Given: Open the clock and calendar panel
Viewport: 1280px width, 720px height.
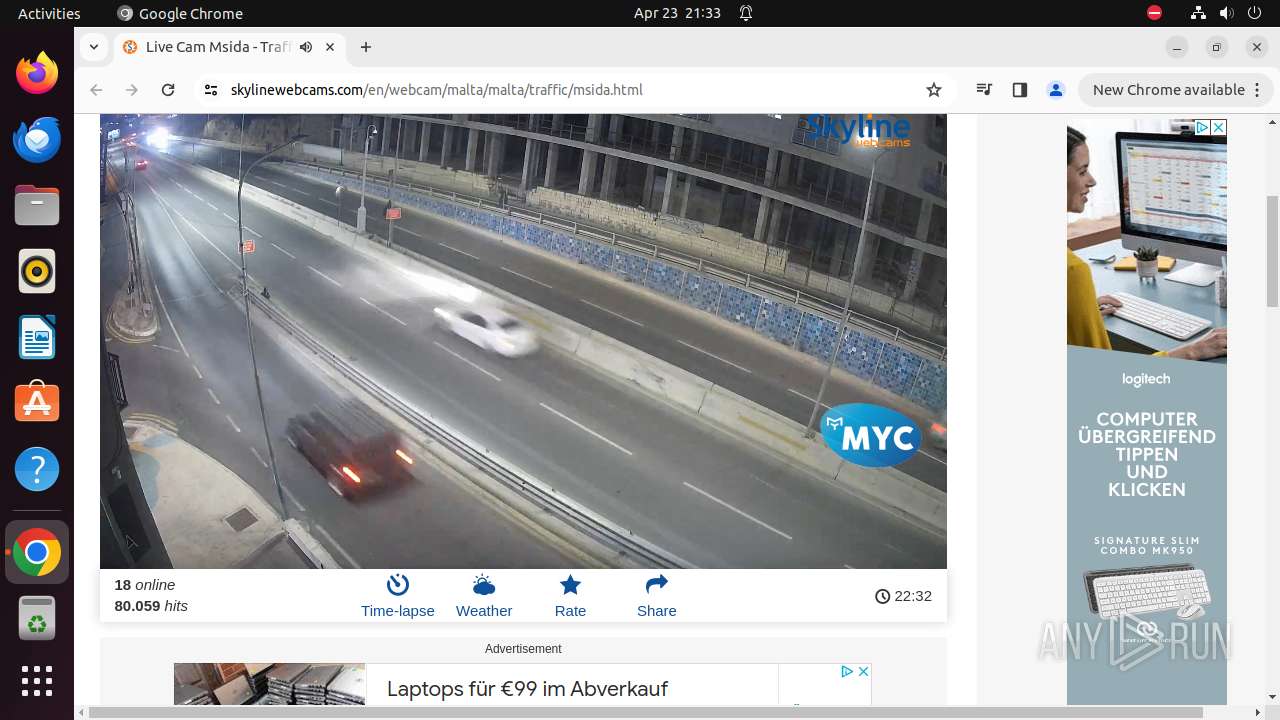Looking at the screenshot, I should pos(677,13).
